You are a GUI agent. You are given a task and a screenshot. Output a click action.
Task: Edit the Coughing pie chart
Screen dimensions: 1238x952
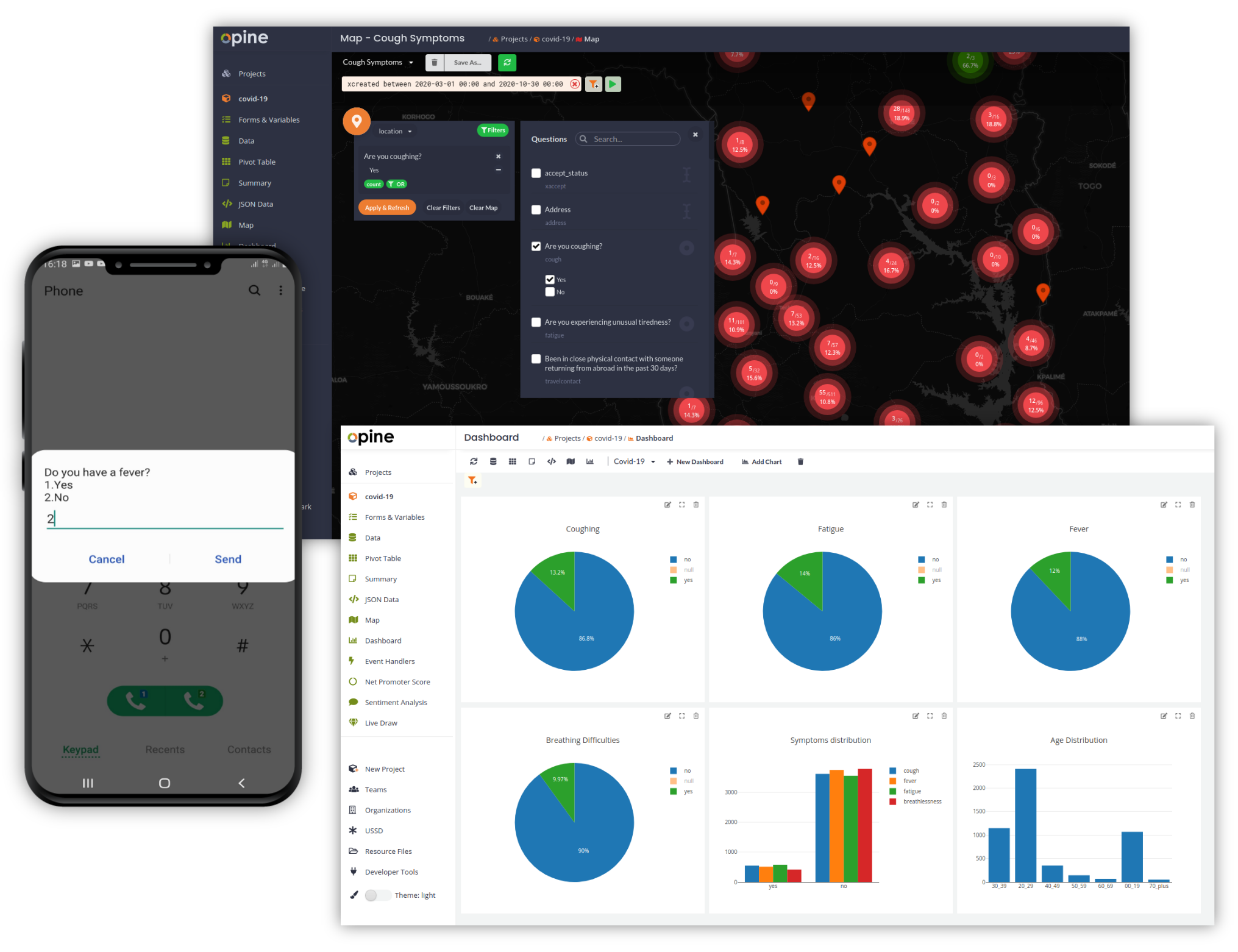pos(667,505)
